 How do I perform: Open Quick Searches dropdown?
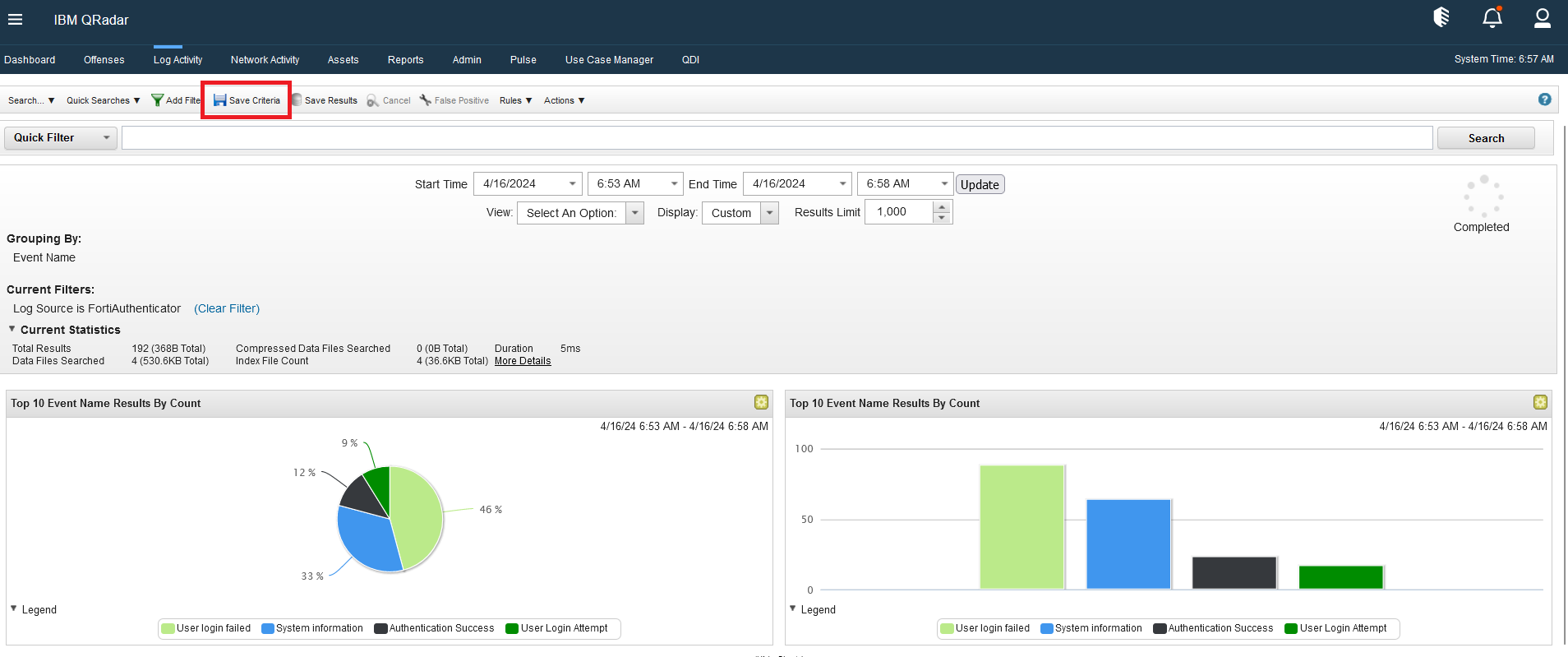pyautogui.click(x=104, y=100)
